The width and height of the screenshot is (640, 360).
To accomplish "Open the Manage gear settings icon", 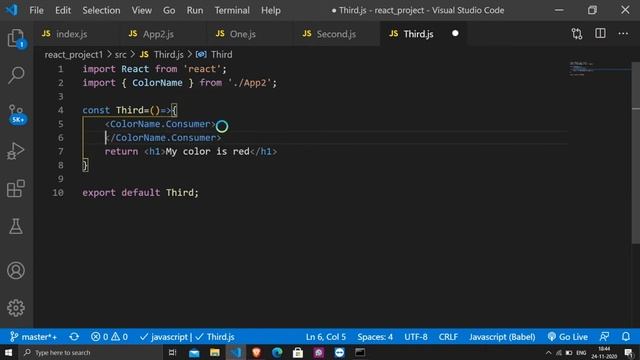I will pyautogui.click(x=16, y=308).
